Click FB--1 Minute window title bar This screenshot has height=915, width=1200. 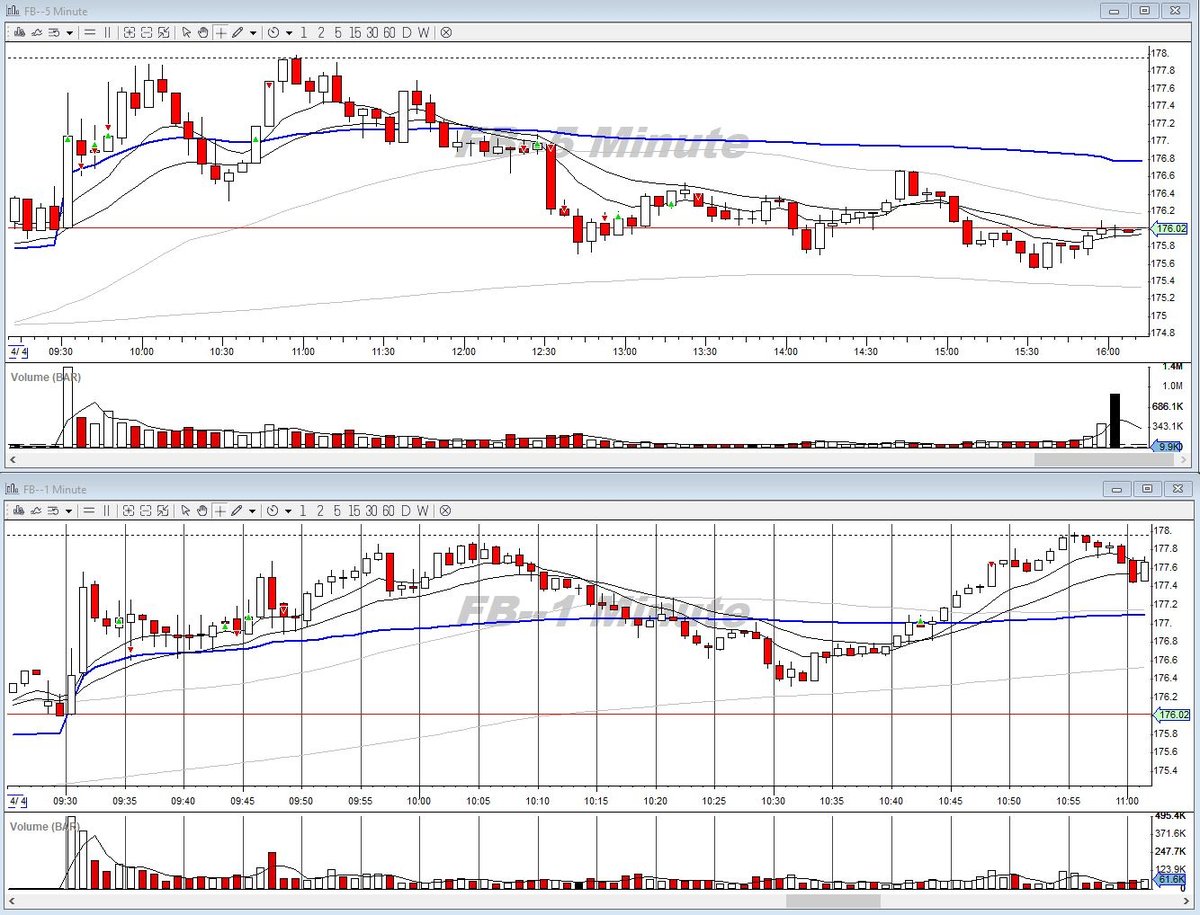(600, 489)
